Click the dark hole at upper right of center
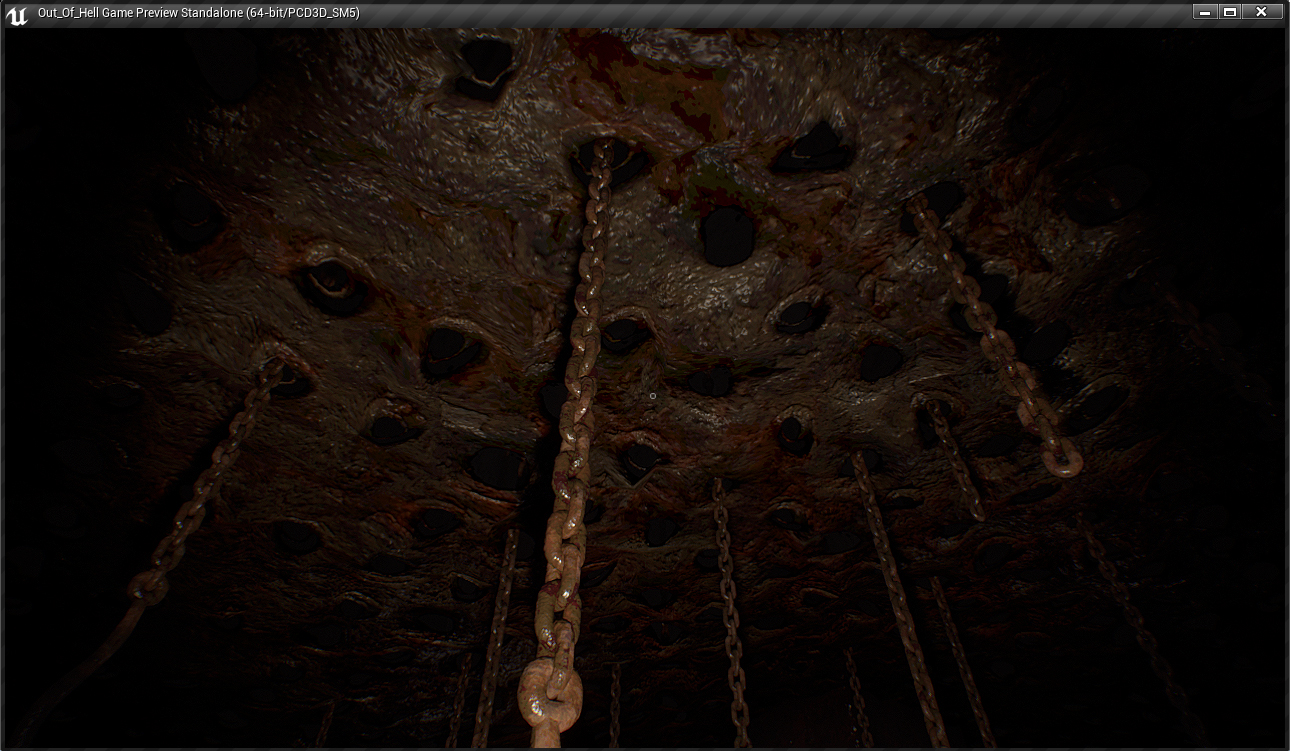Screen dimensions: 1290x751 point(817,147)
